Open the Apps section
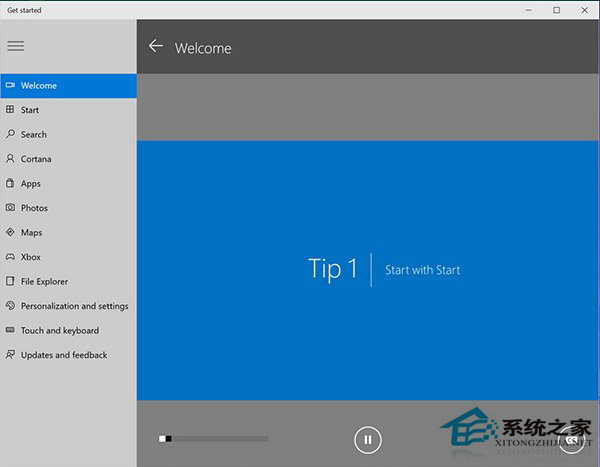The width and height of the screenshot is (600, 467). tap(68, 183)
